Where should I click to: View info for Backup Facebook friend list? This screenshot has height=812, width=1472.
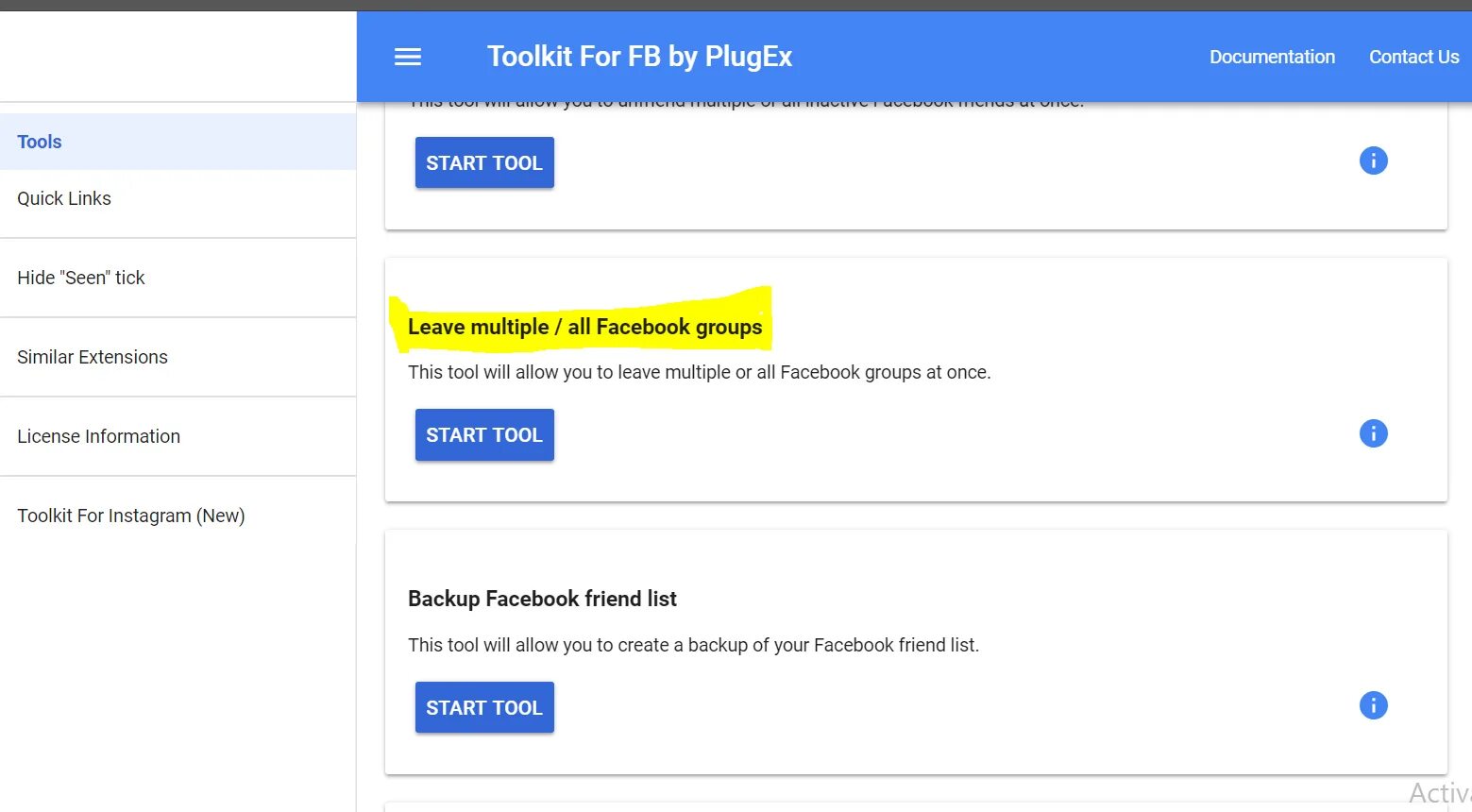[x=1373, y=705]
